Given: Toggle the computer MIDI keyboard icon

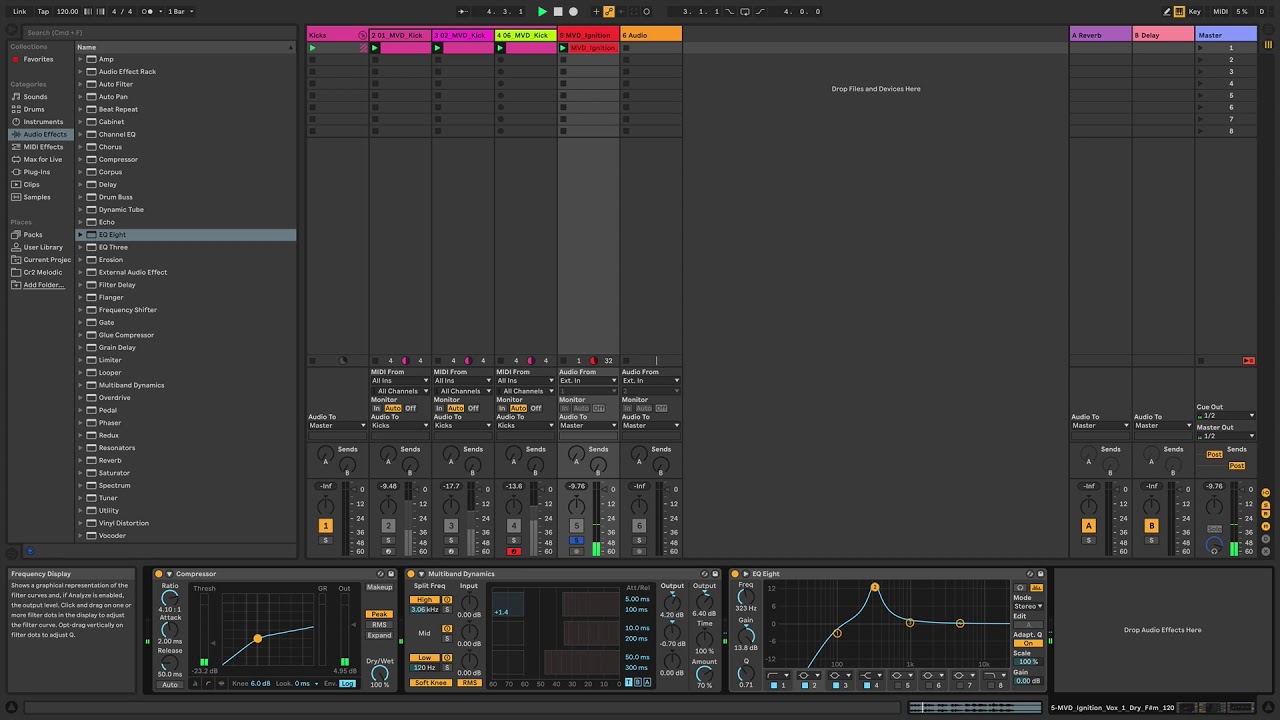Looking at the screenshot, I should pyautogui.click(x=1180, y=11).
